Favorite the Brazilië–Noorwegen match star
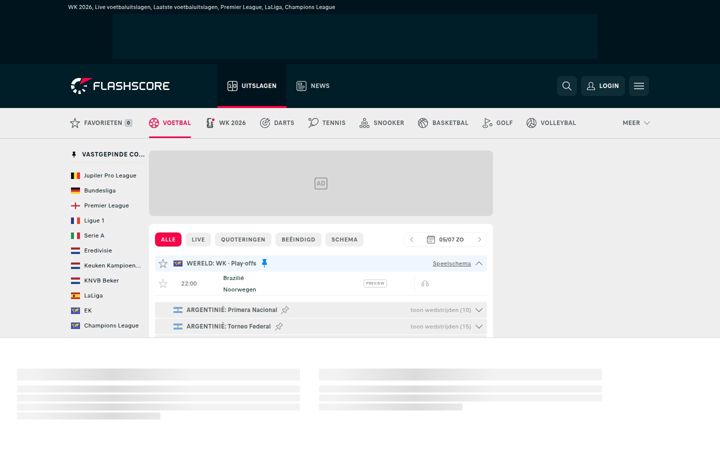 (x=163, y=284)
